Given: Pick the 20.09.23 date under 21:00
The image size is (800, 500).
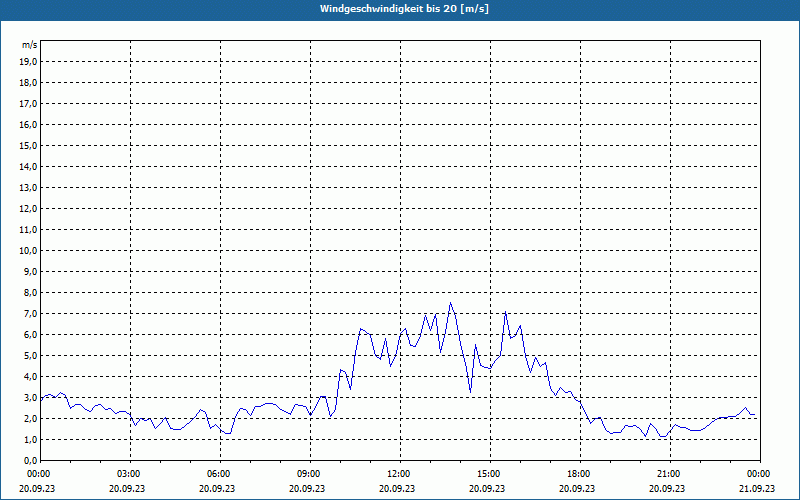Looking at the screenshot, I should [x=667, y=488].
